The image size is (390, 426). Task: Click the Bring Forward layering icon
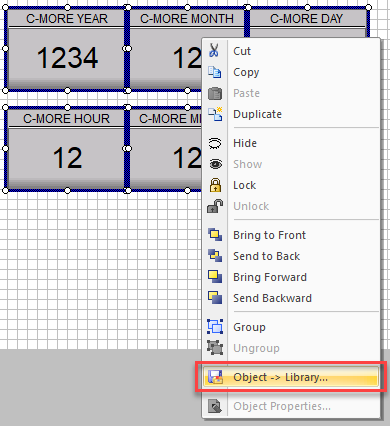[215, 277]
